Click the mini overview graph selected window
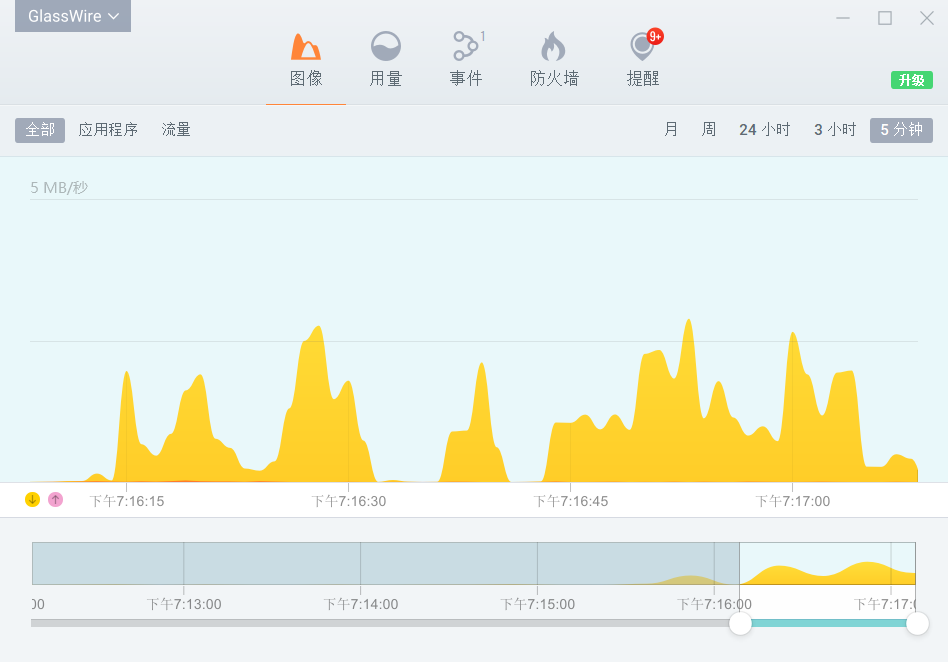 (827, 563)
